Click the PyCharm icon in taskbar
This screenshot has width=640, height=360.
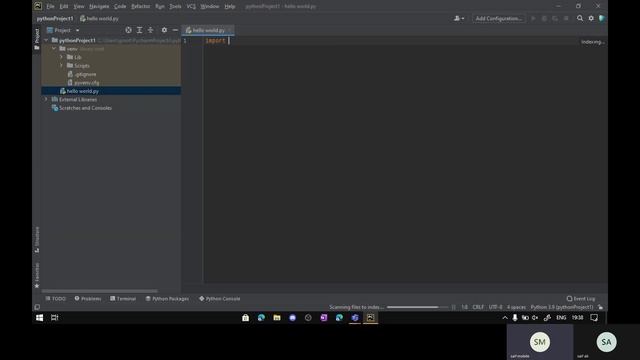(x=370, y=318)
